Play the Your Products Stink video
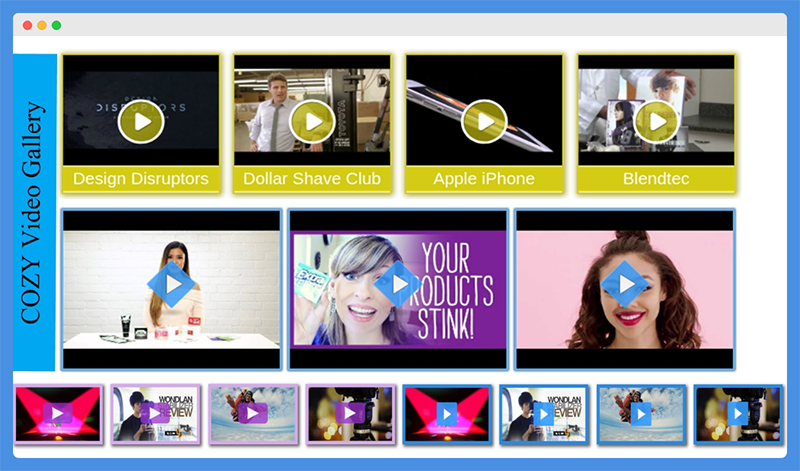800x471 pixels. (x=398, y=284)
